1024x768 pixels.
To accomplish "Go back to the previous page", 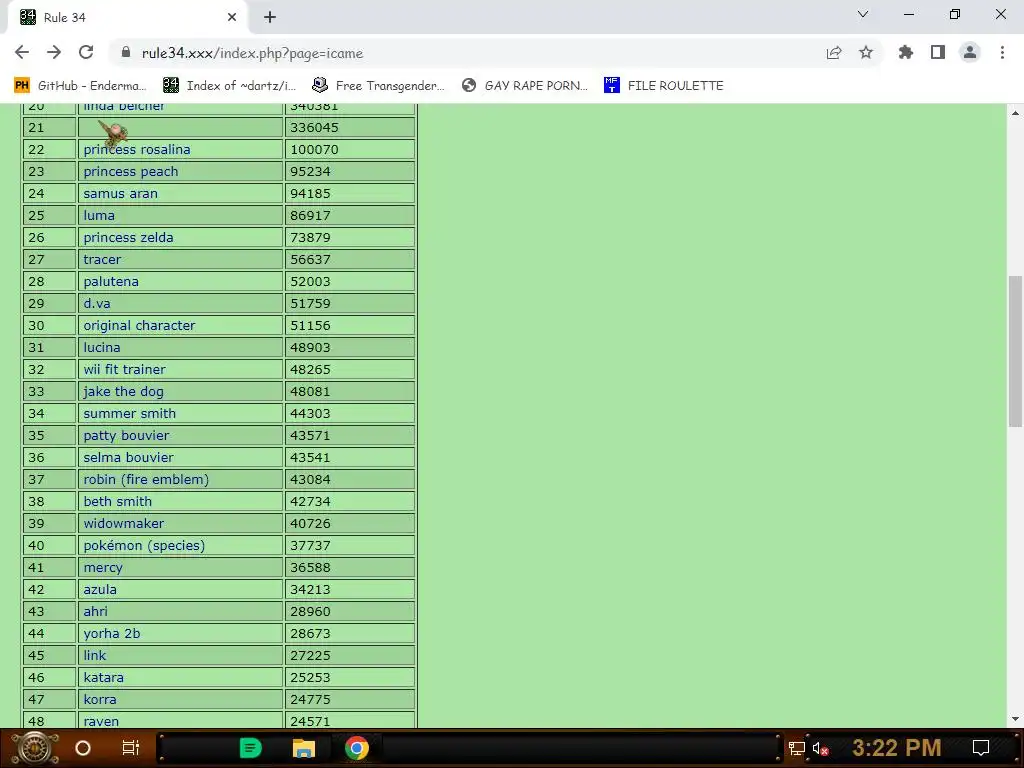I will pyautogui.click(x=22, y=52).
